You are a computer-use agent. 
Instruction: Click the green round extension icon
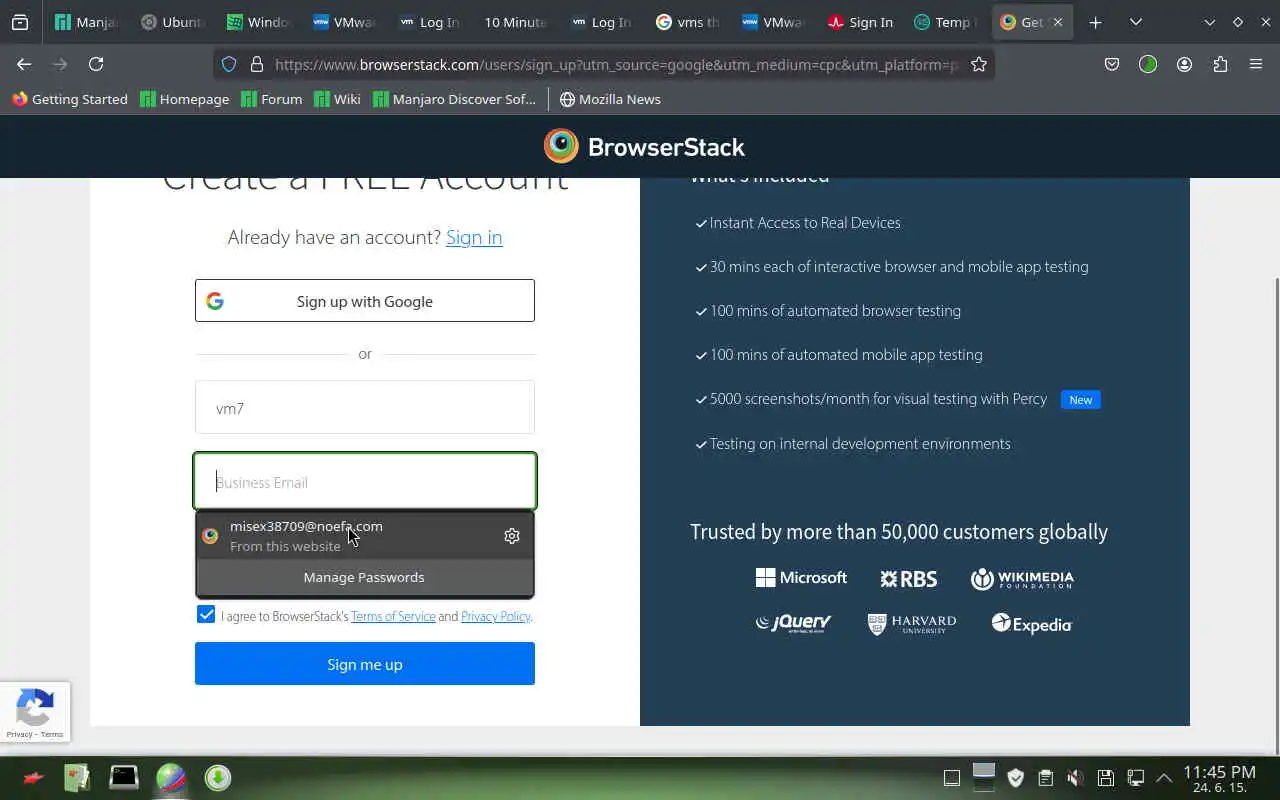coord(1148,64)
